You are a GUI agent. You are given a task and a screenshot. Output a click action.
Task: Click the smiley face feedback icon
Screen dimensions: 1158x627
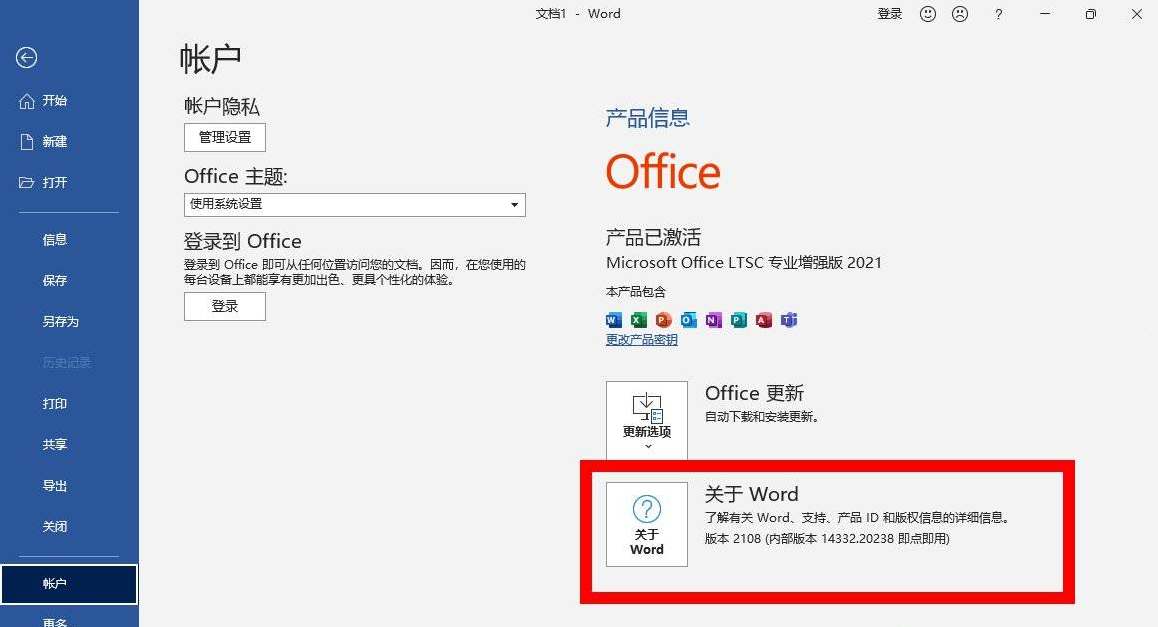[x=928, y=14]
